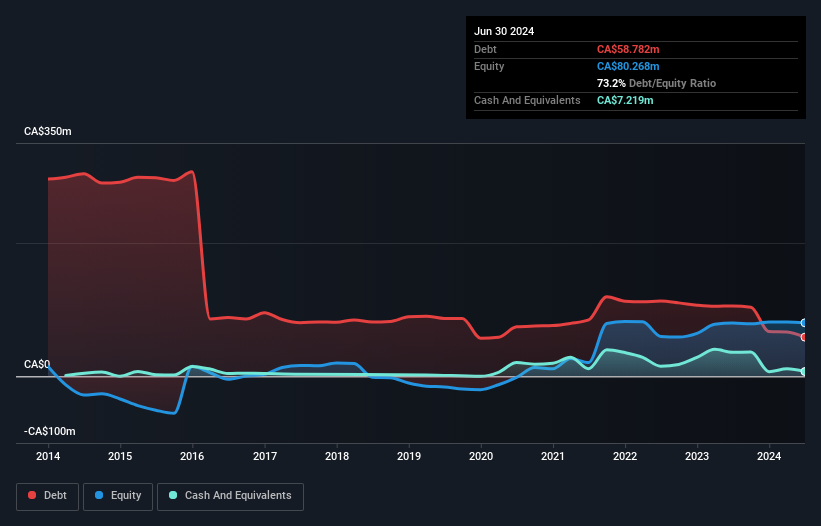Click the 2023 x-axis label
The height and width of the screenshot is (526, 821).
tap(697, 456)
